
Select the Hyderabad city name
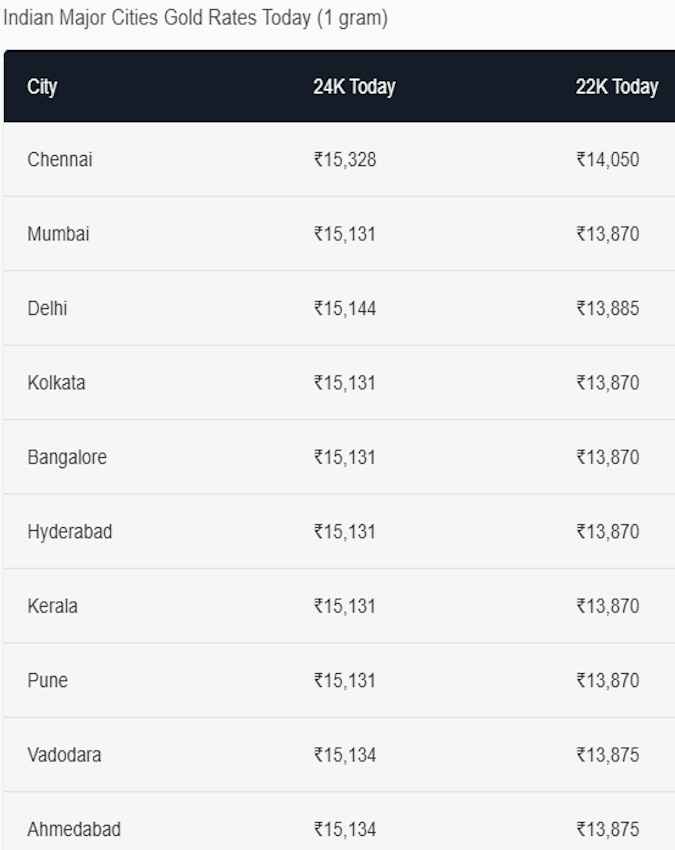coord(70,532)
